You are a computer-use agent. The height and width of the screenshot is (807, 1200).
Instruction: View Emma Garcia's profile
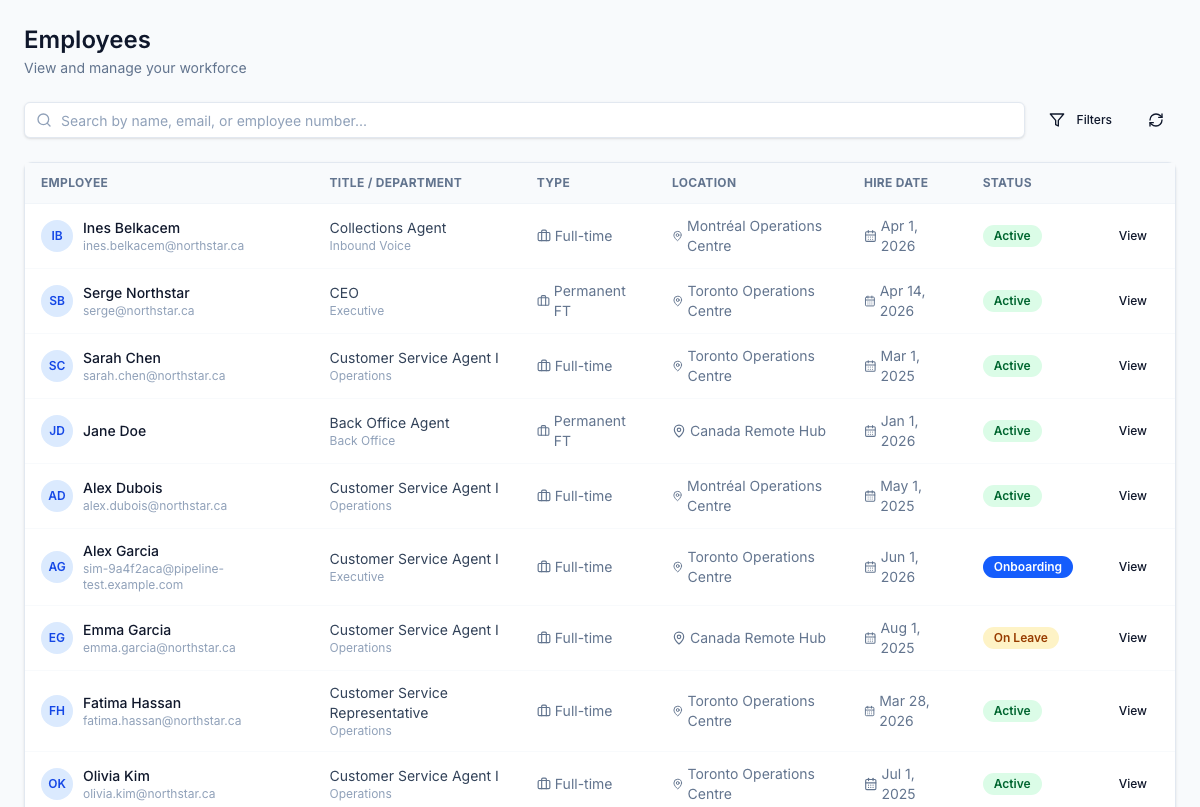point(1132,638)
